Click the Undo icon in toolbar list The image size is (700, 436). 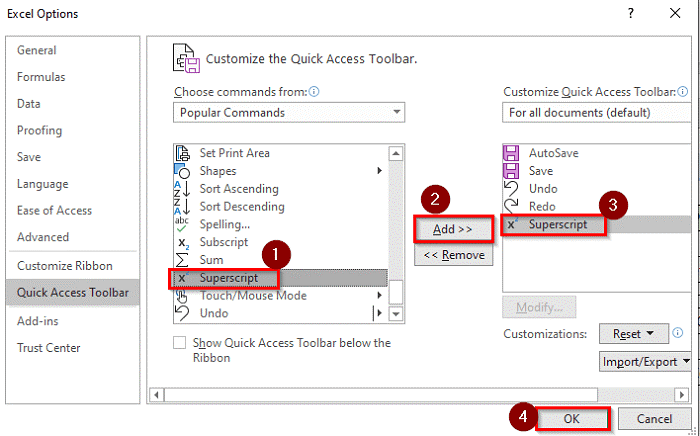(x=512, y=189)
